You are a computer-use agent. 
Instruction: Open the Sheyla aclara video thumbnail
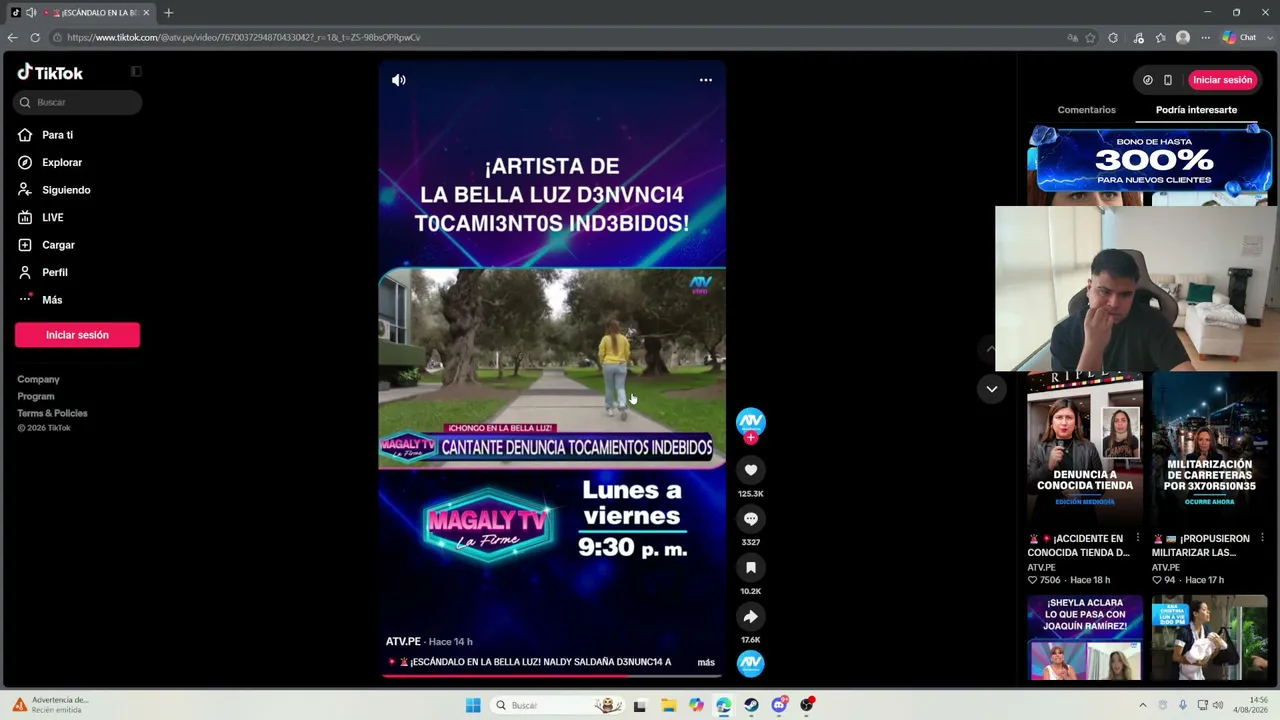pyautogui.click(x=1085, y=638)
